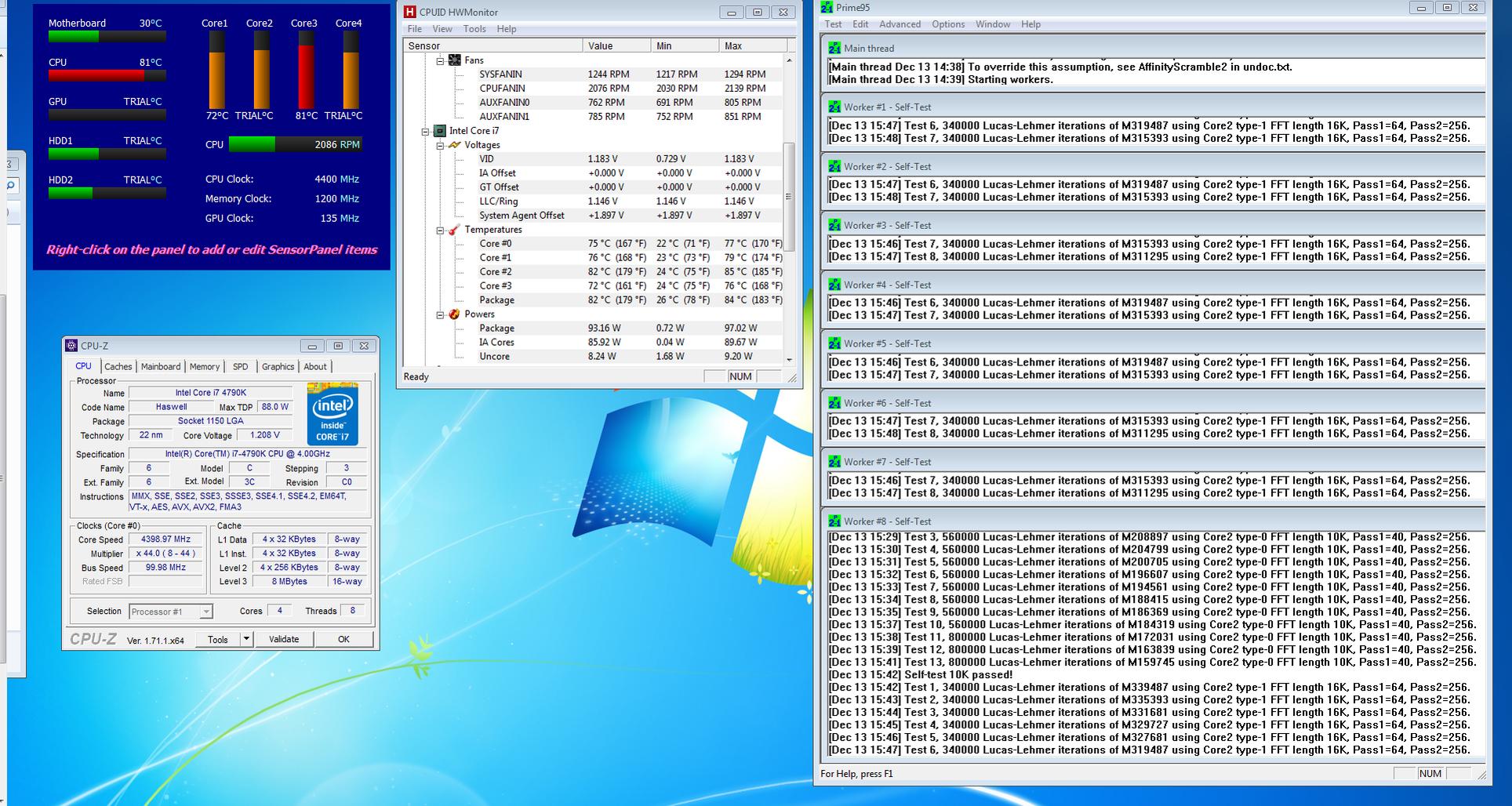Open the Window menu in Prime95
Image resolution: width=1512 pixels, height=806 pixels.
993,24
